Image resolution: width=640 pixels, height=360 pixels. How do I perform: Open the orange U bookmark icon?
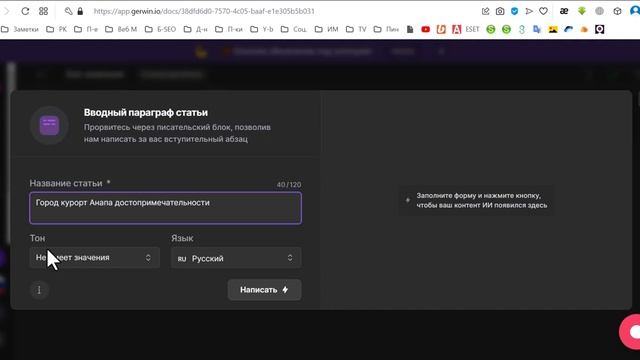tap(441, 29)
